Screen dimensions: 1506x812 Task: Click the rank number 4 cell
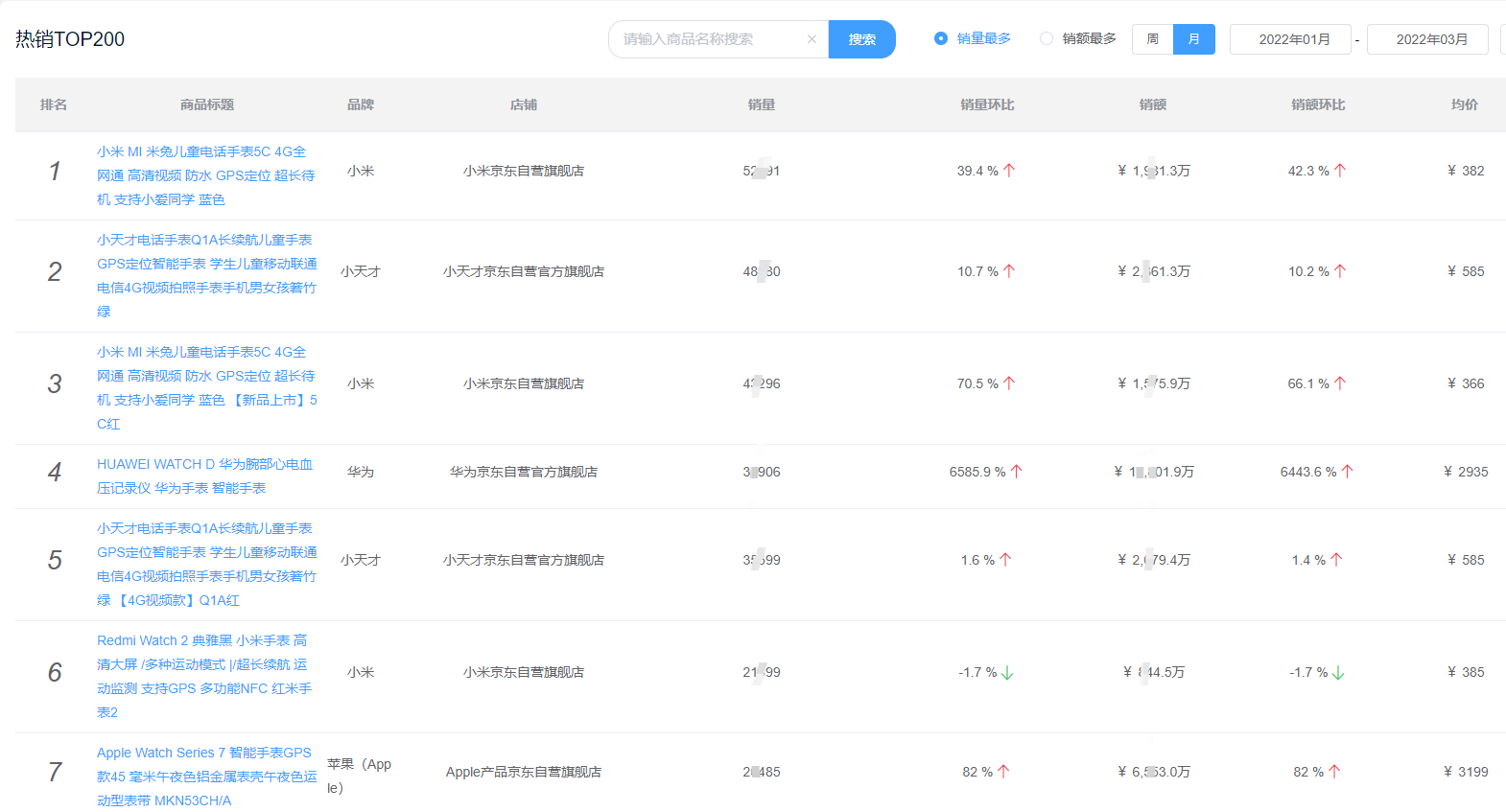point(55,472)
